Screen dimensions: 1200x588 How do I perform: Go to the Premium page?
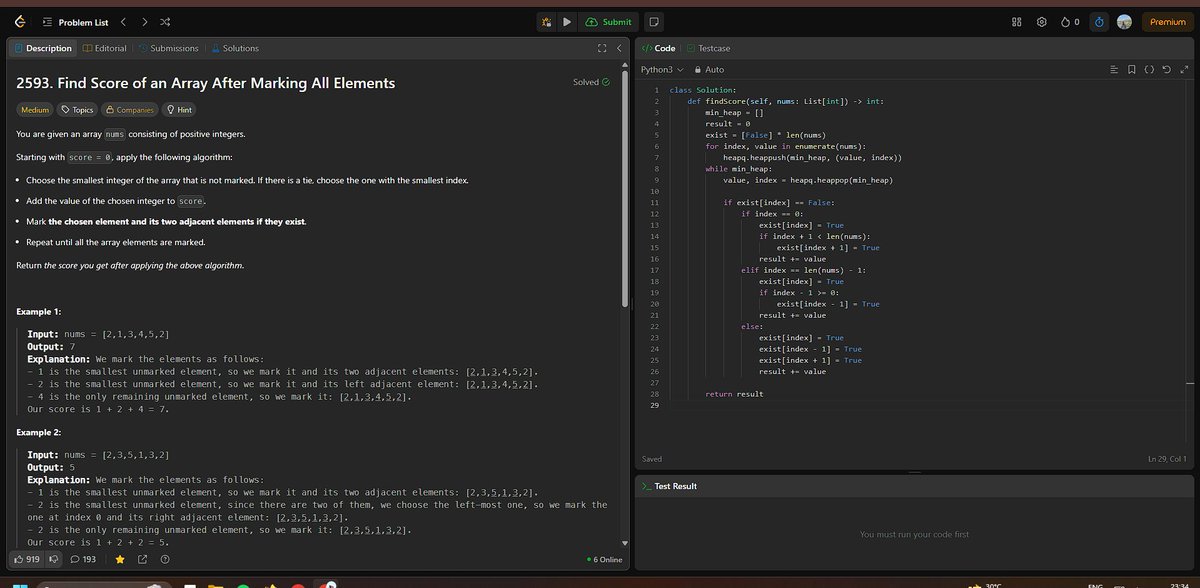point(1168,22)
